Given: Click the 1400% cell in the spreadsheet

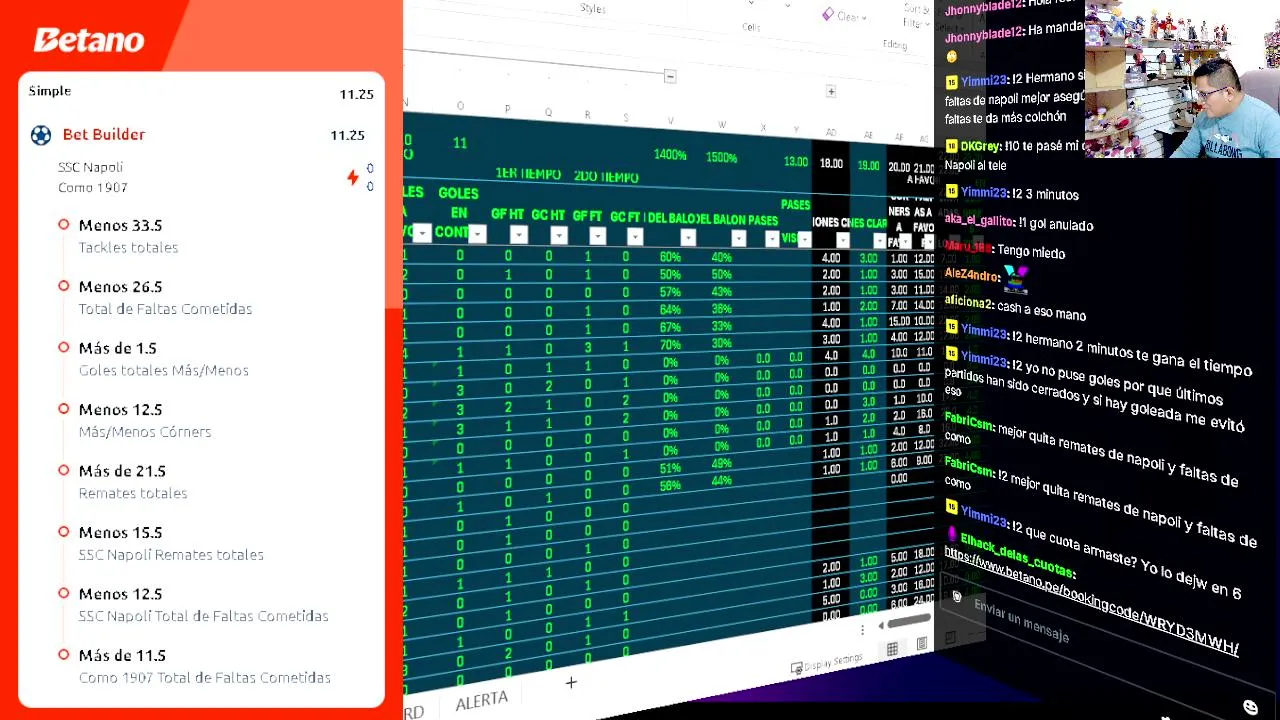Looking at the screenshot, I should (x=670, y=155).
